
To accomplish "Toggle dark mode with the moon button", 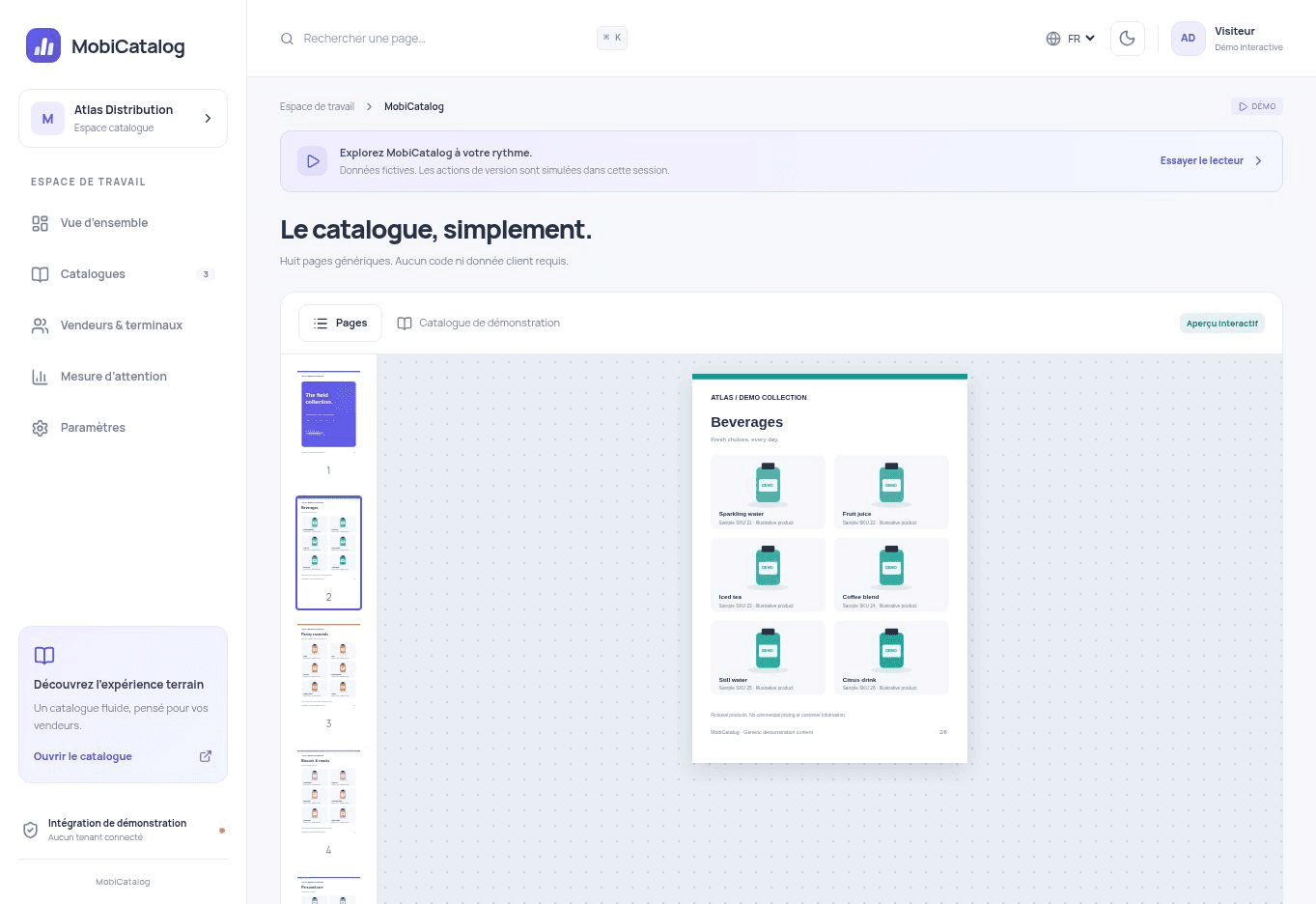I will click(1127, 39).
